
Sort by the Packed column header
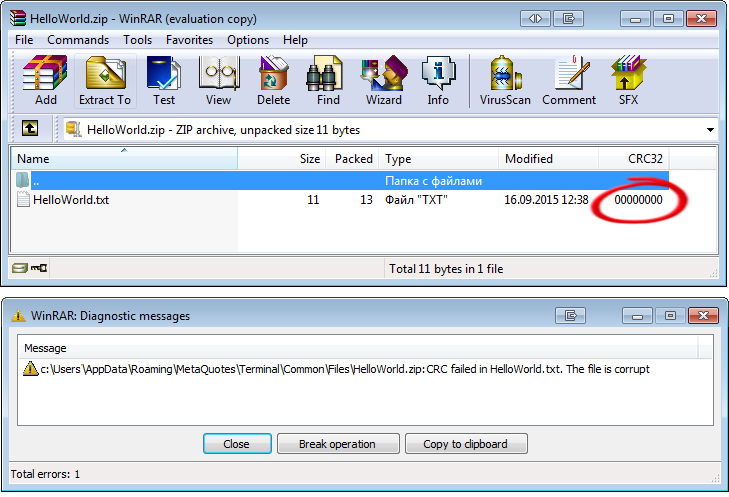pos(352,159)
